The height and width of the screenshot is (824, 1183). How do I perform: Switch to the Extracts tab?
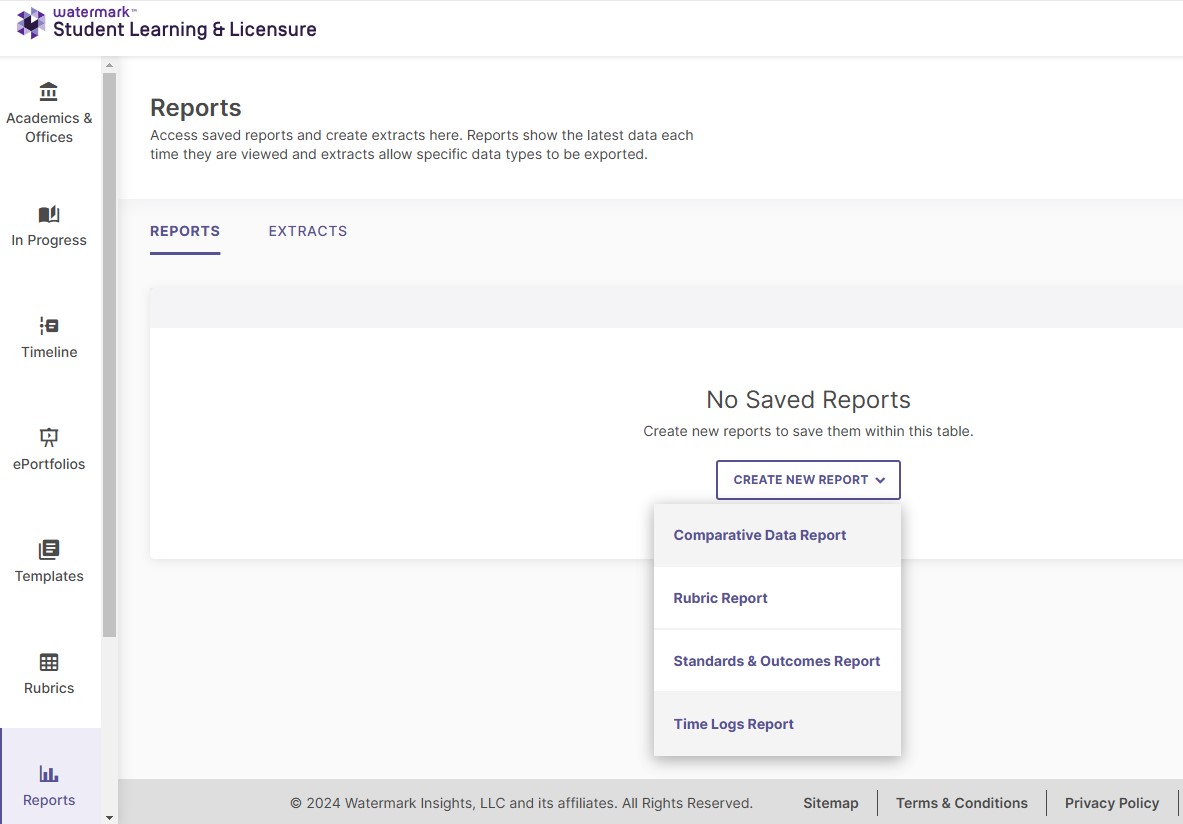(x=307, y=231)
